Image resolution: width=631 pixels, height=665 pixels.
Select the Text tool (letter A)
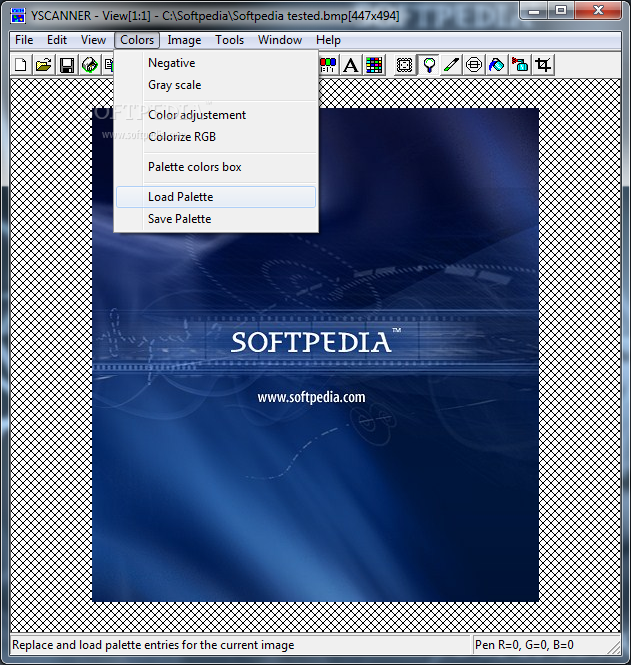[x=351, y=65]
